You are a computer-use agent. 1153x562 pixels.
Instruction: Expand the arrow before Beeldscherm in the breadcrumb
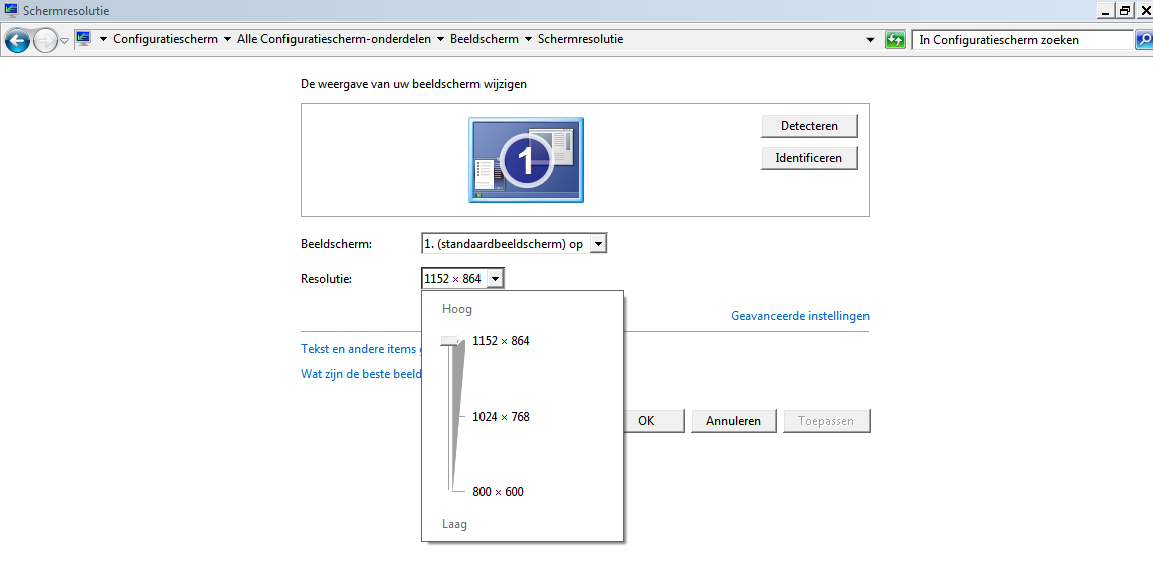[x=440, y=39]
